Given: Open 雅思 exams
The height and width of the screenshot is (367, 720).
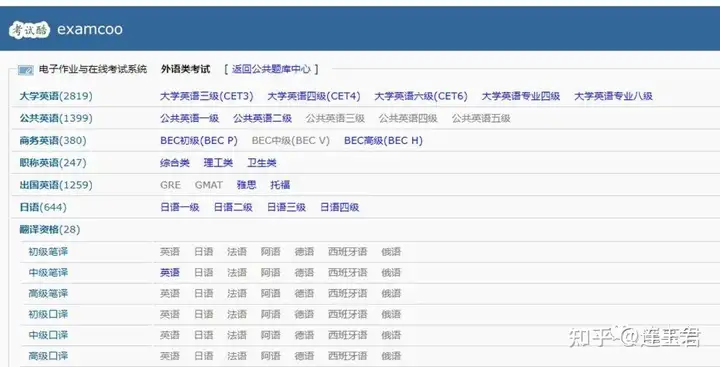Looking at the screenshot, I should click(x=247, y=185).
